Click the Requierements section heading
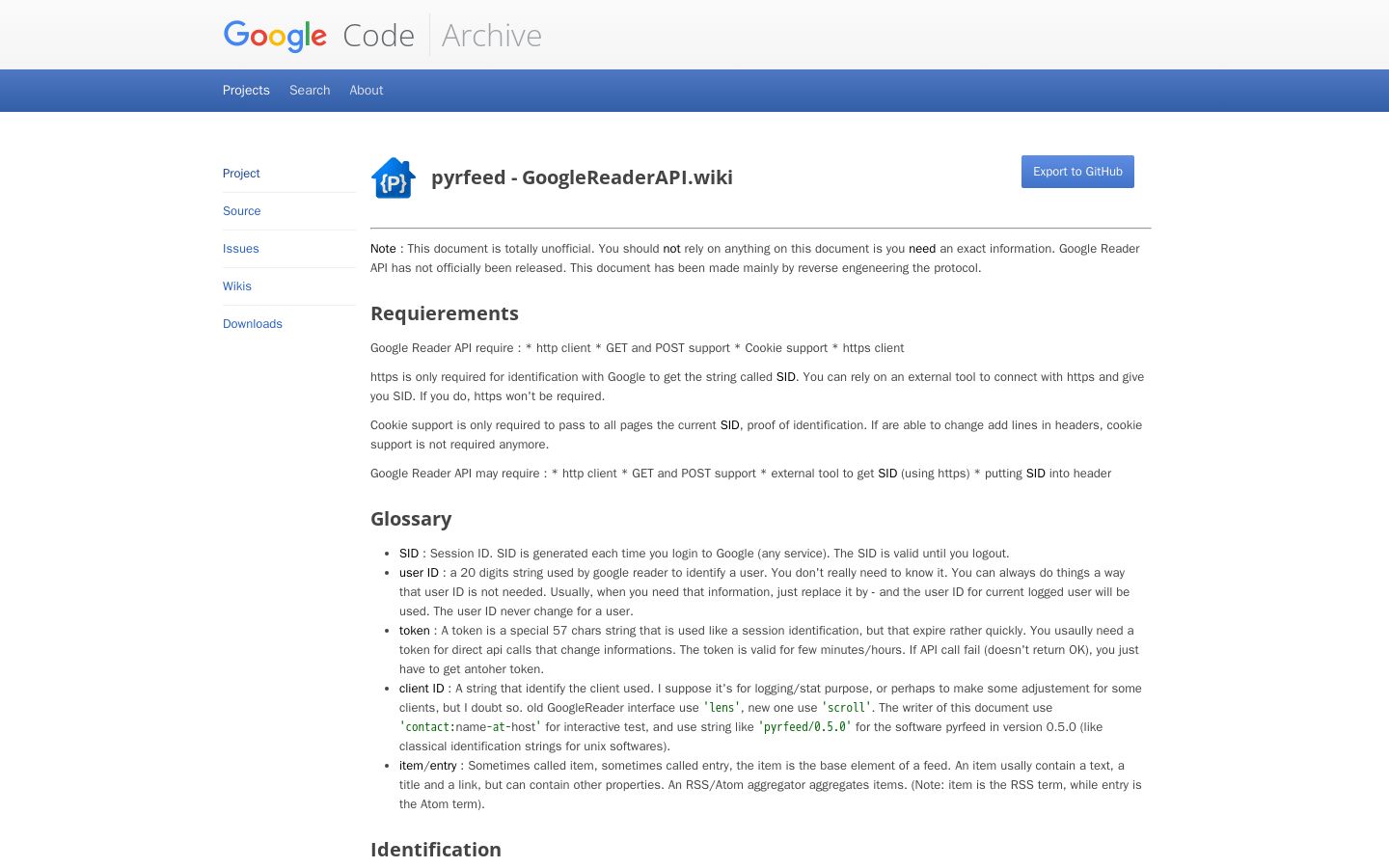Image resolution: width=1389 pixels, height=868 pixels. [445, 313]
